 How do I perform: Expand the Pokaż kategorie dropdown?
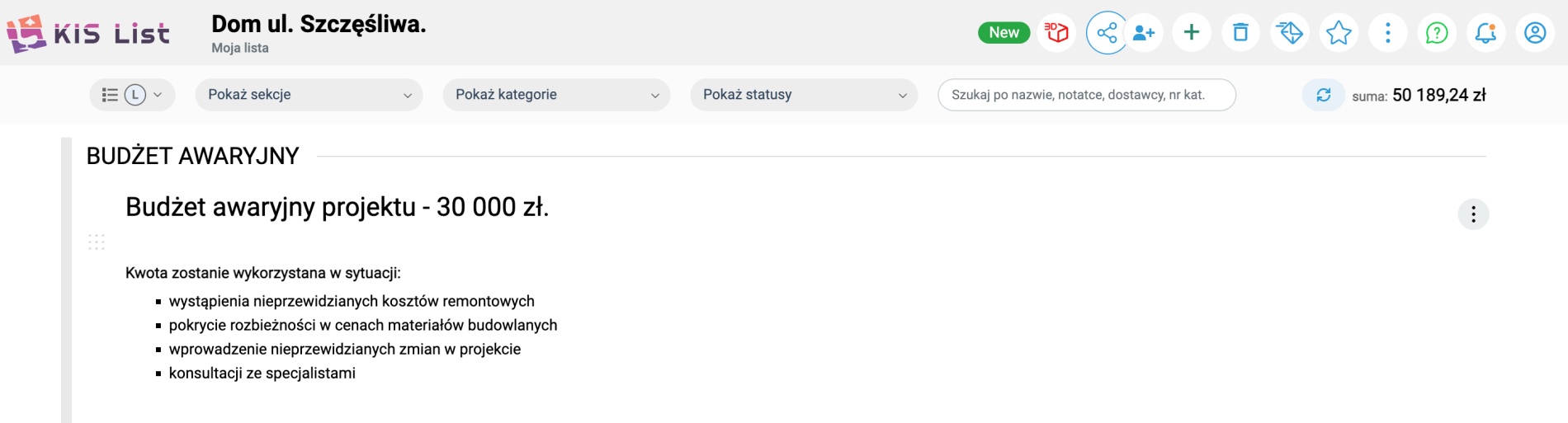click(x=556, y=95)
